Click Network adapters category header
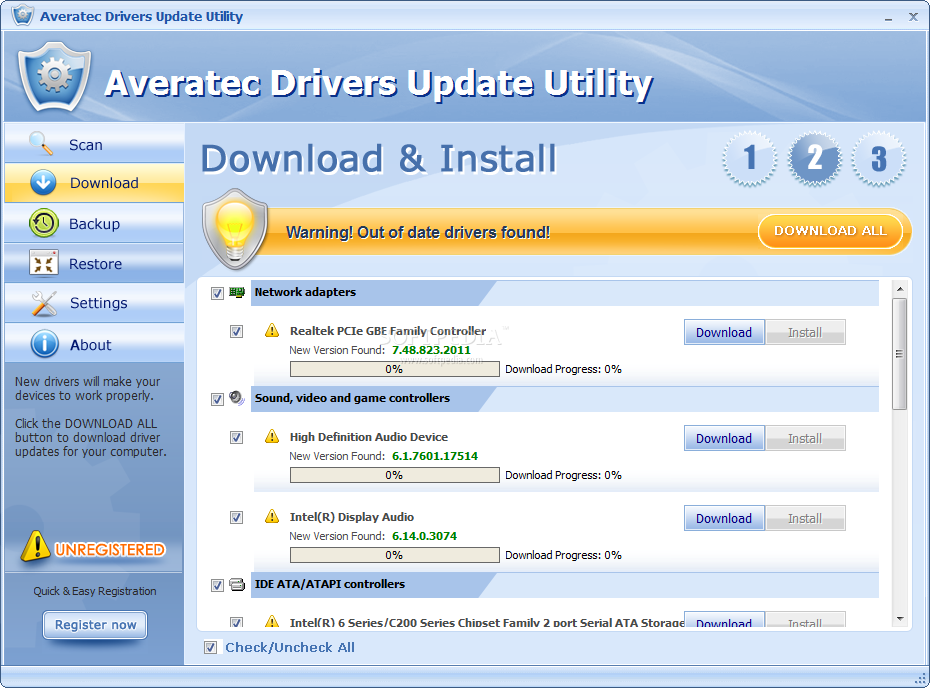This screenshot has height=688, width=930. [x=565, y=292]
